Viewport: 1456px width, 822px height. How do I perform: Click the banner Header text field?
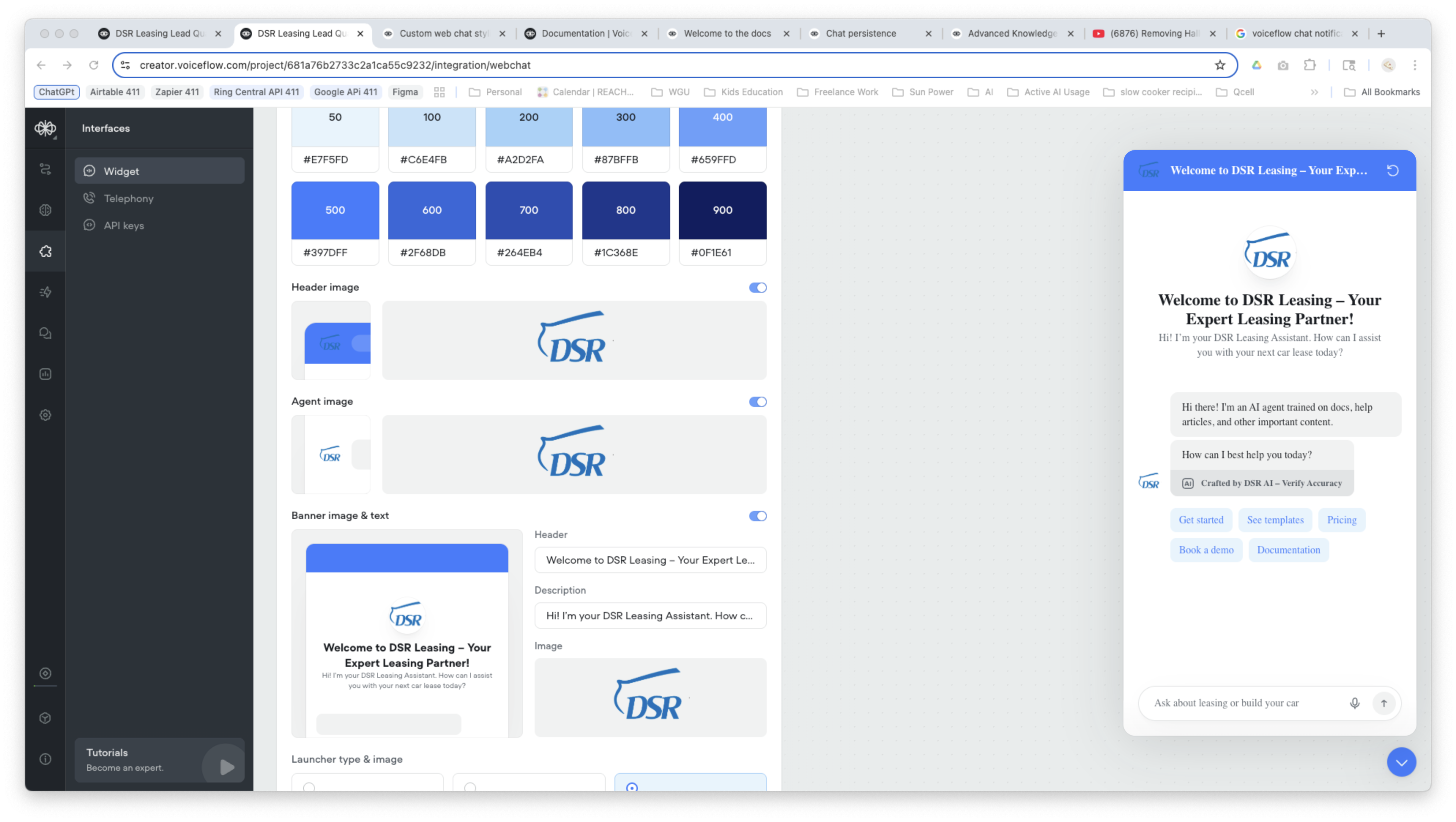click(x=650, y=560)
